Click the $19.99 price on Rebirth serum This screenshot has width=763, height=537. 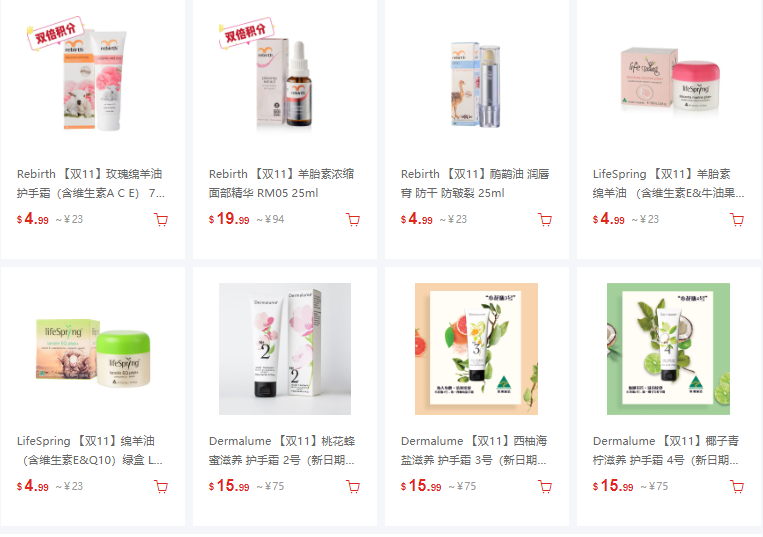229,219
